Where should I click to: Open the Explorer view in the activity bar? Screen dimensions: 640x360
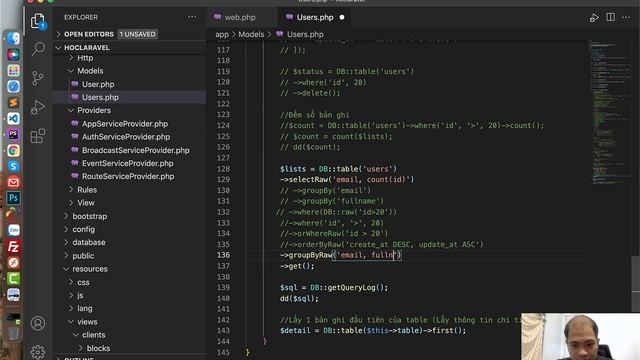pos(38,21)
